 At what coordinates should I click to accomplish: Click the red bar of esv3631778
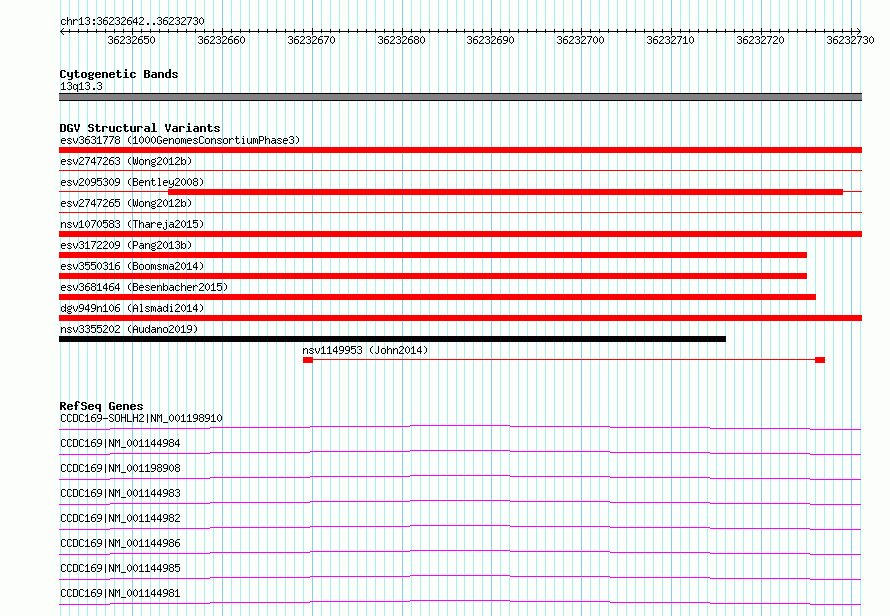(460, 150)
